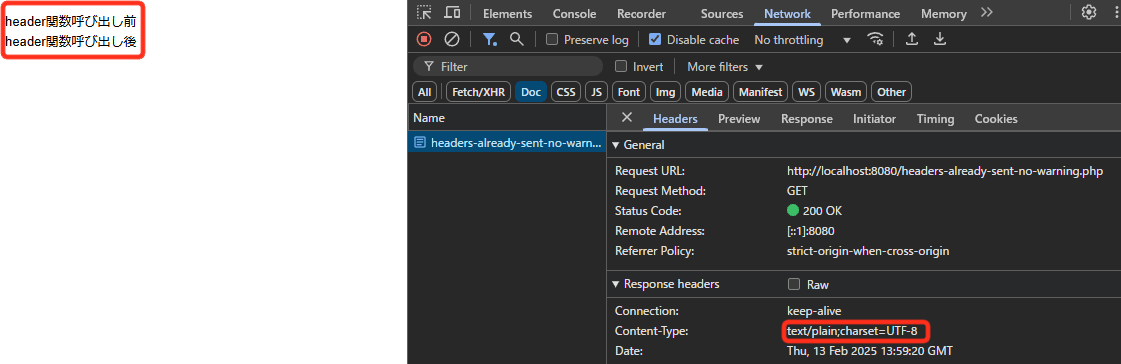Open the More filters dropdown

click(x=725, y=67)
